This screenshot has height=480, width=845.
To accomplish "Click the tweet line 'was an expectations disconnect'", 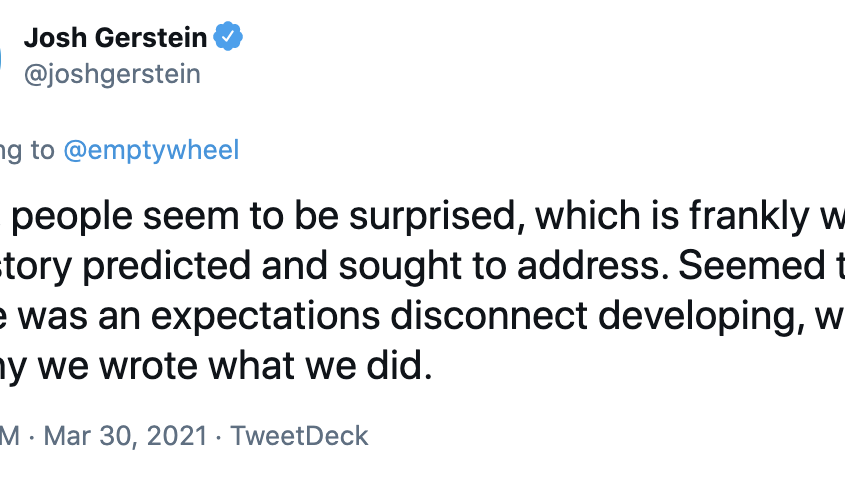I will [x=422, y=316].
